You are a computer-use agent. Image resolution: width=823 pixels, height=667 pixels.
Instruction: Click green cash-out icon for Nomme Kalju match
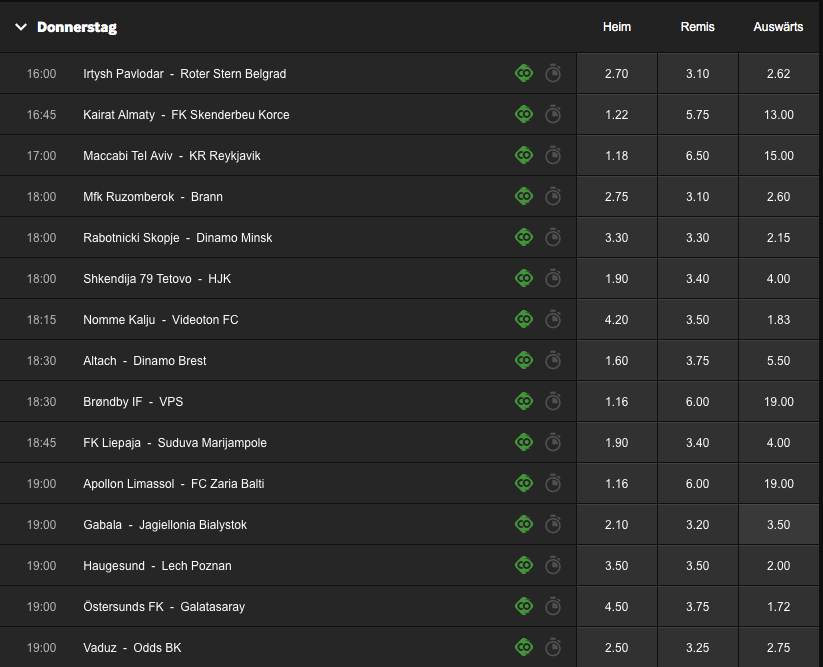[x=524, y=319]
